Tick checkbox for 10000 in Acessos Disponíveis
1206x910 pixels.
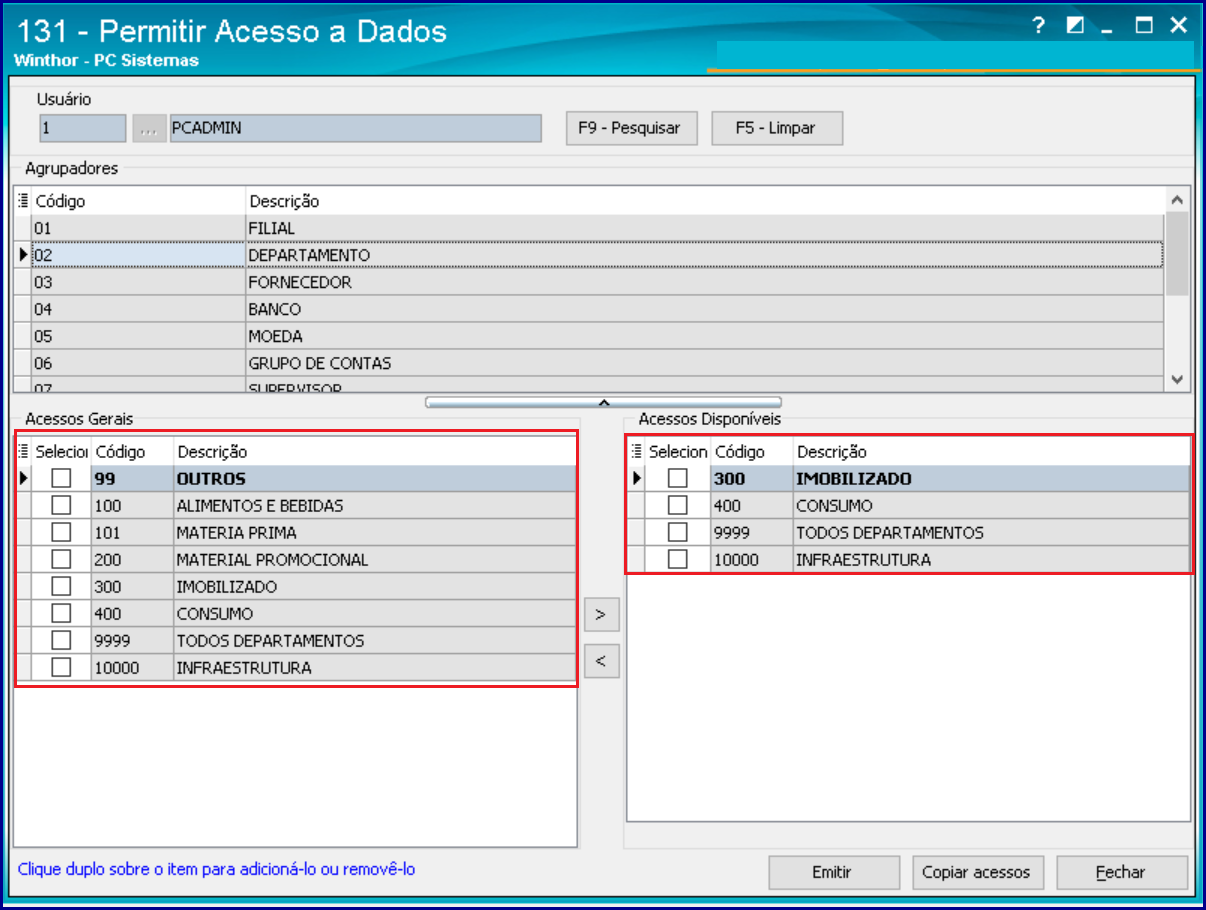[x=678, y=559]
